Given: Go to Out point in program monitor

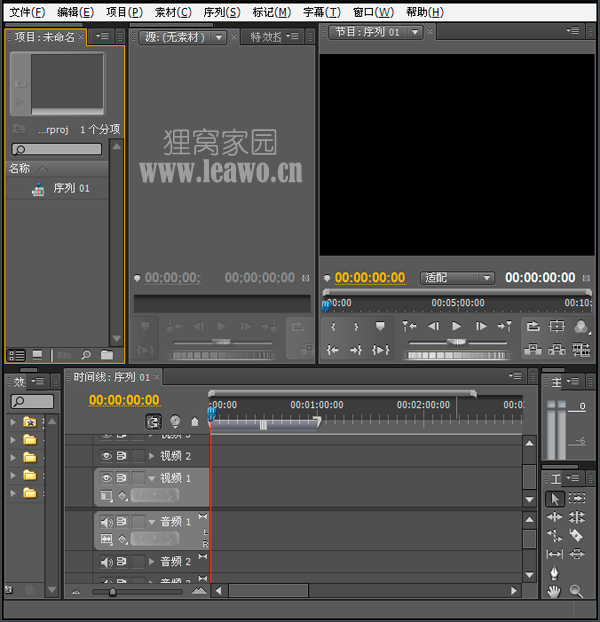Looking at the screenshot, I should click(356, 350).
